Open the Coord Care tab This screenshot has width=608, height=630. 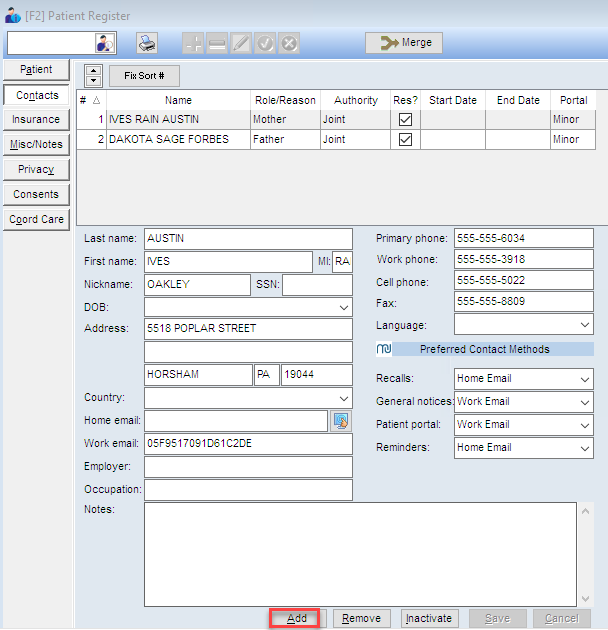36,219
